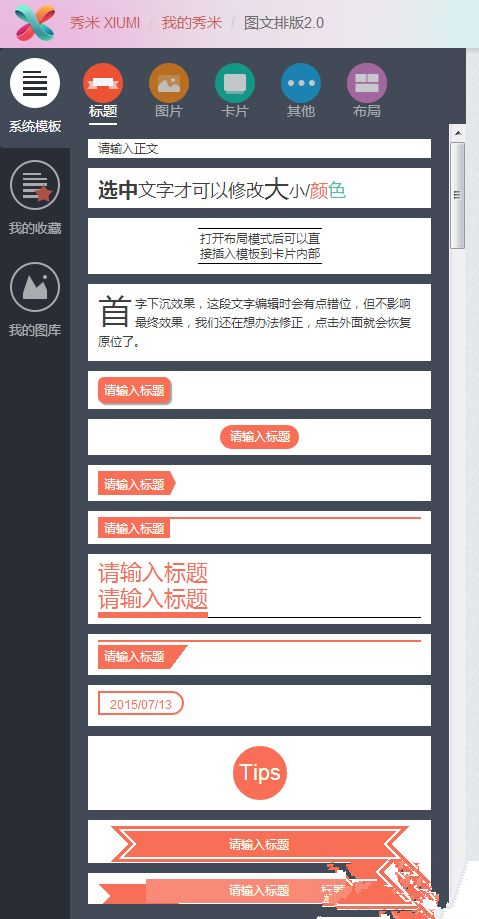479x919 pixels.
Task: Choose the 请输入正文 body text template
Action: pyautogui.click(x=259, y=148)
